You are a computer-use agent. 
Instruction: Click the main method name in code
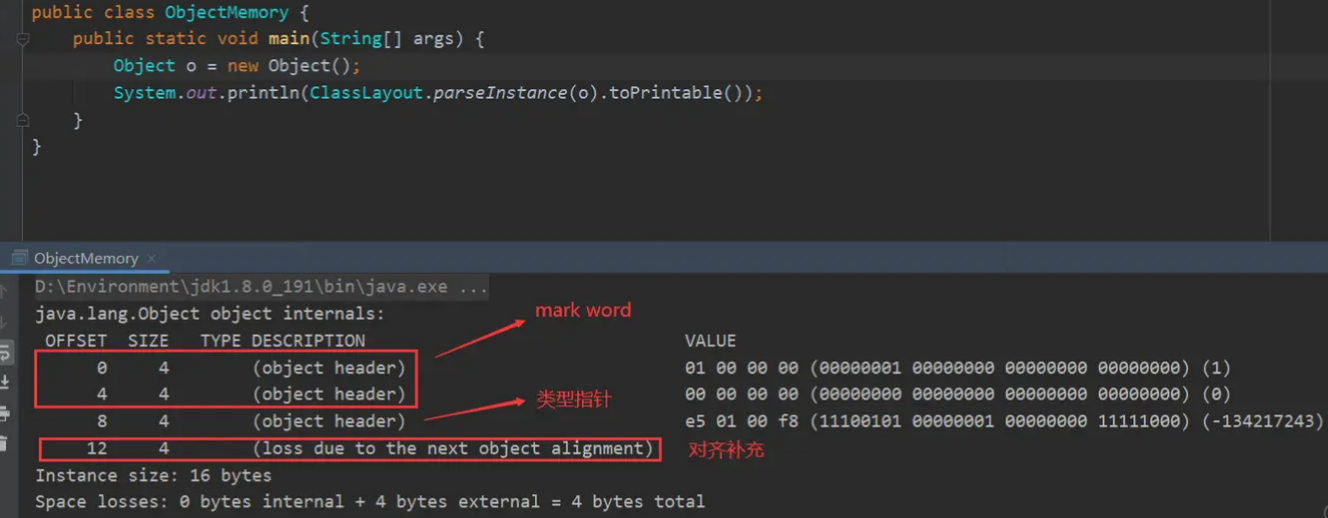pos(289,39)
